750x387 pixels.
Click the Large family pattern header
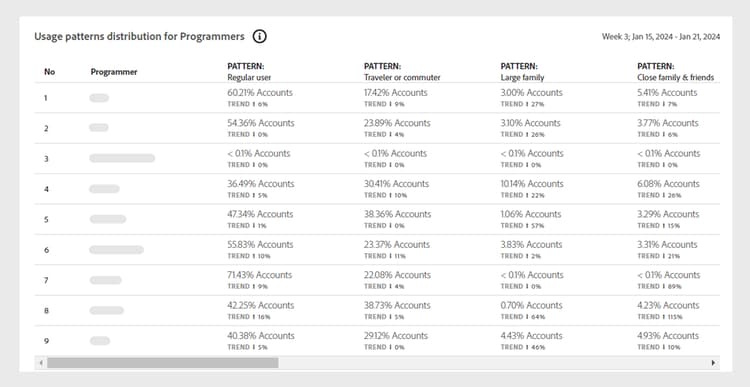click(x=522, y=72)
